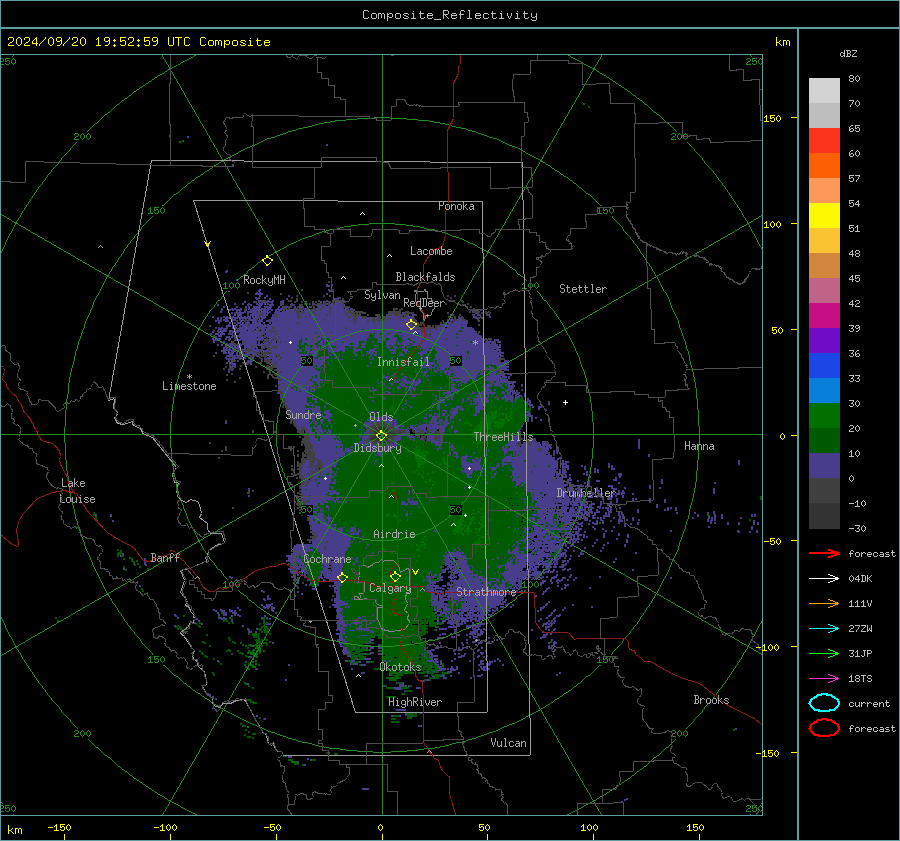Click the Stettler city label
This screenshot has height=841, width=900.
[583, 289]
